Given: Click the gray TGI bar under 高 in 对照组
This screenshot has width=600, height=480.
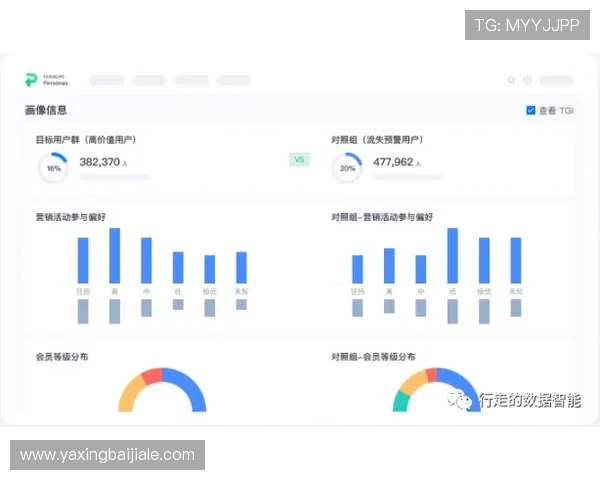Looking at the screenshot, I should point(389,306).
